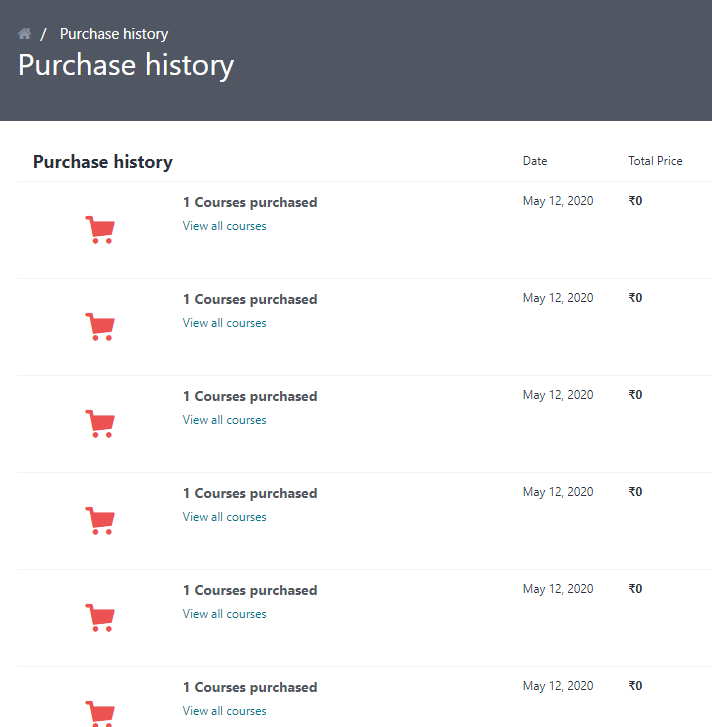Open "View all courses" for fourth purchase
This screenshot has height=727, width=712.
(224, 517)
